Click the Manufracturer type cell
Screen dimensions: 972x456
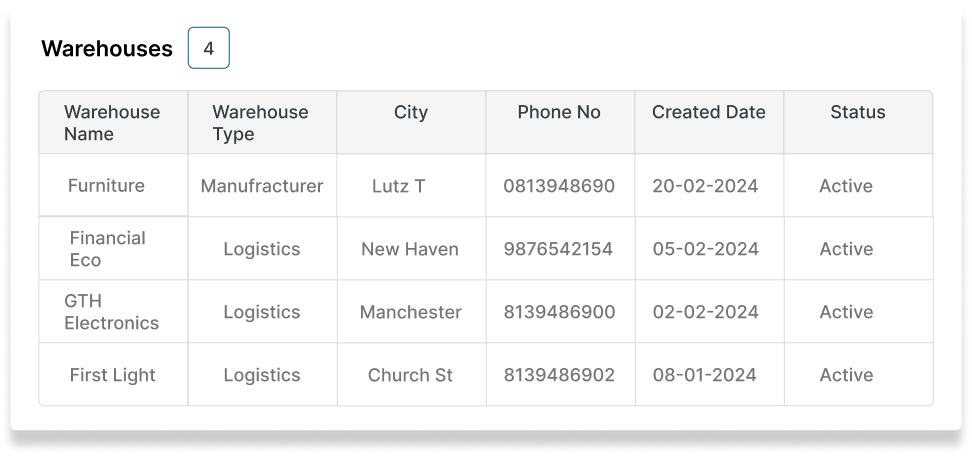click(x=262, y=186)
